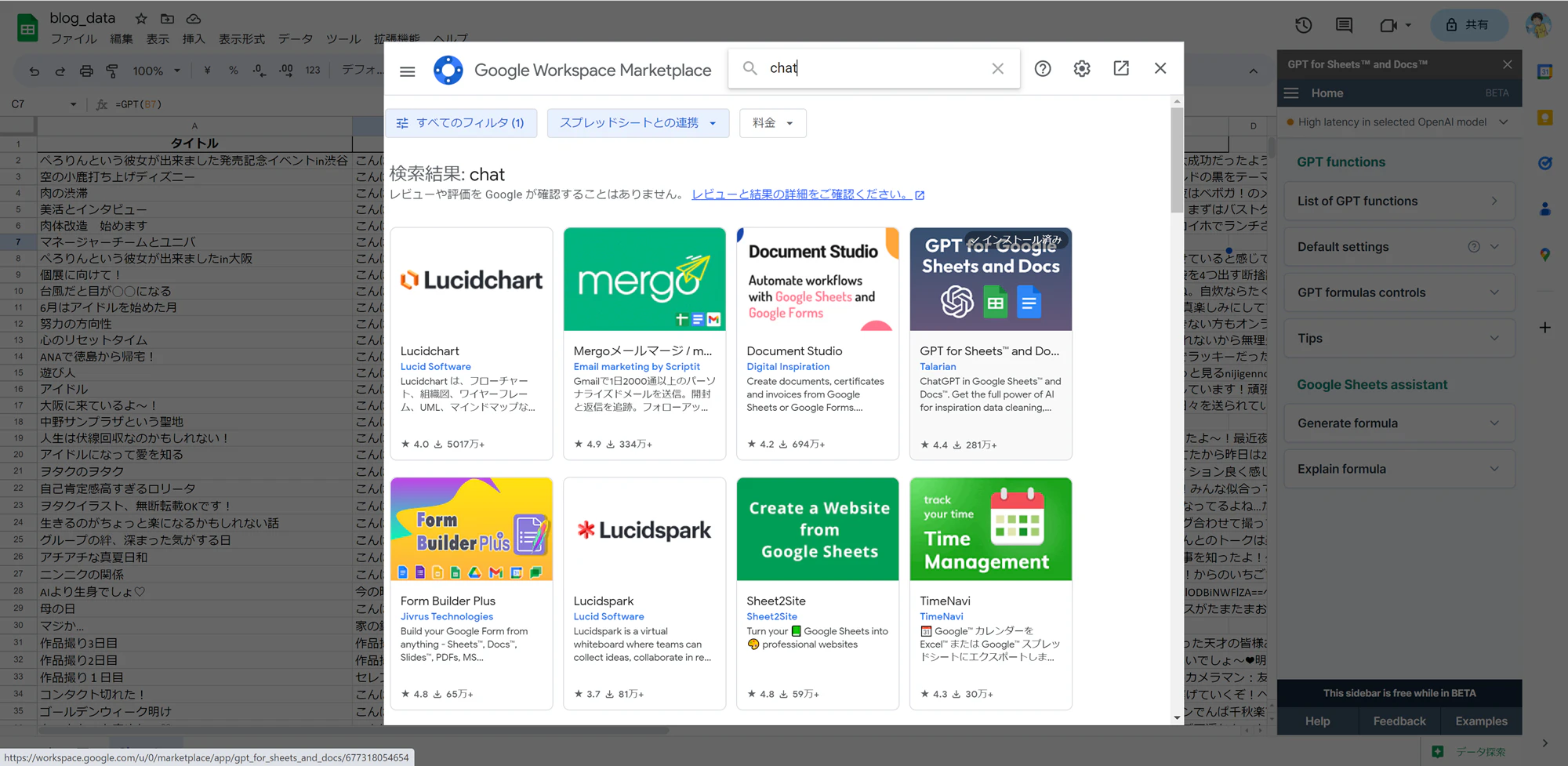This screenshot has width=1568, height=766.
Task: Click the Feedback button in sidebar
Action: (x=1399, y=721)
